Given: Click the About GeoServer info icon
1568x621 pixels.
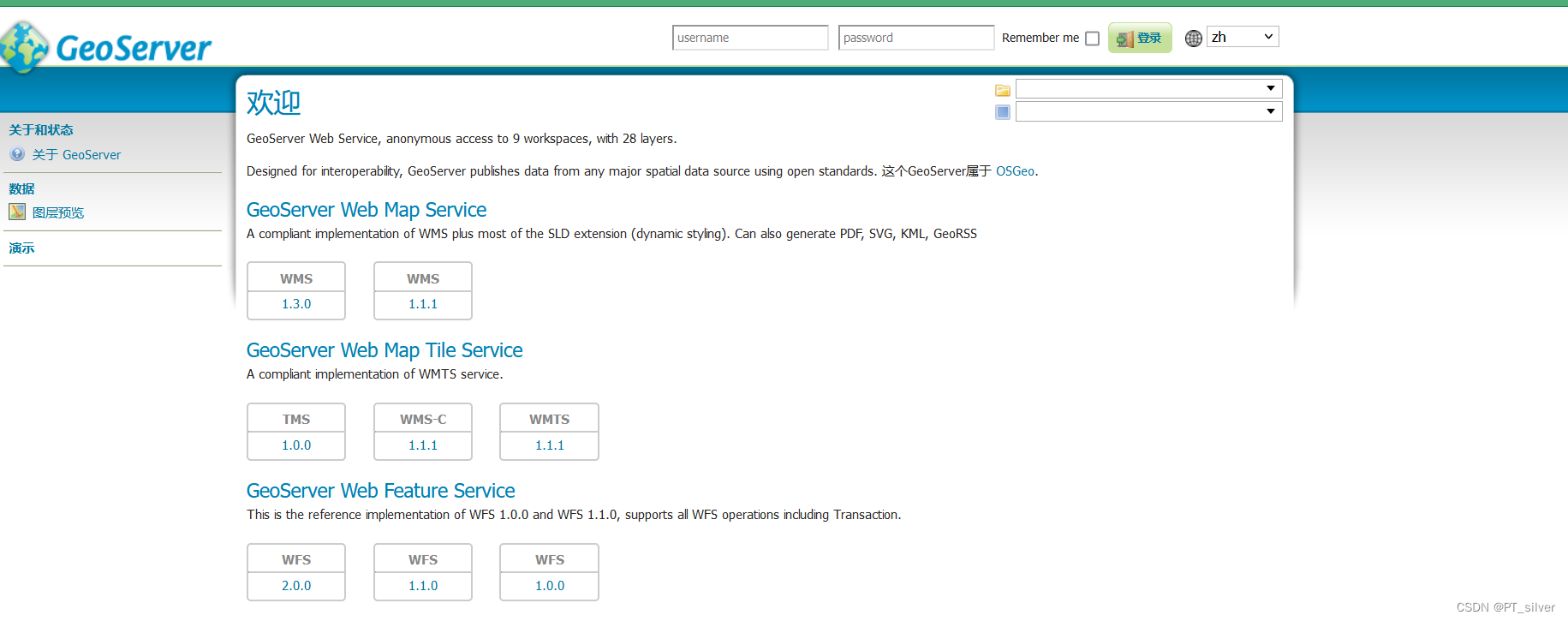Looking at the screenshot, I should click(x=17, y=154).
